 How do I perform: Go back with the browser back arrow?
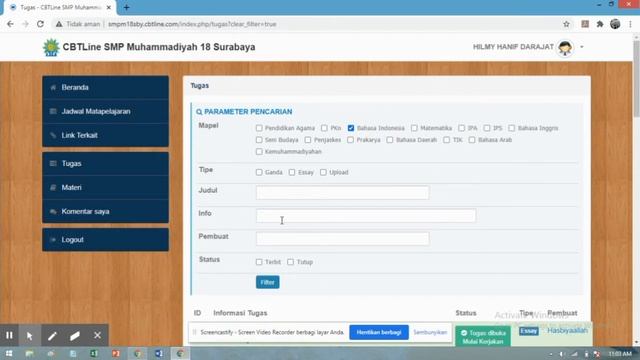point(10,24)
